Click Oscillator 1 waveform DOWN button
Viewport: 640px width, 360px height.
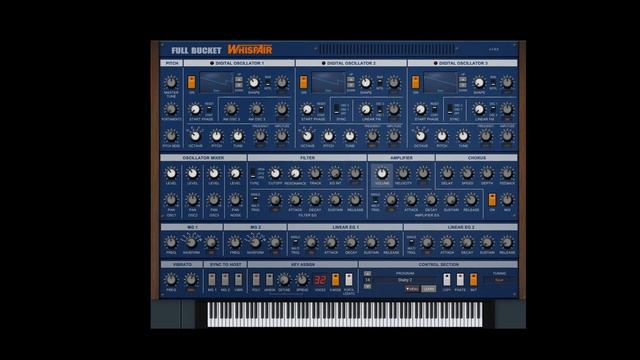(x=239, y=85)
